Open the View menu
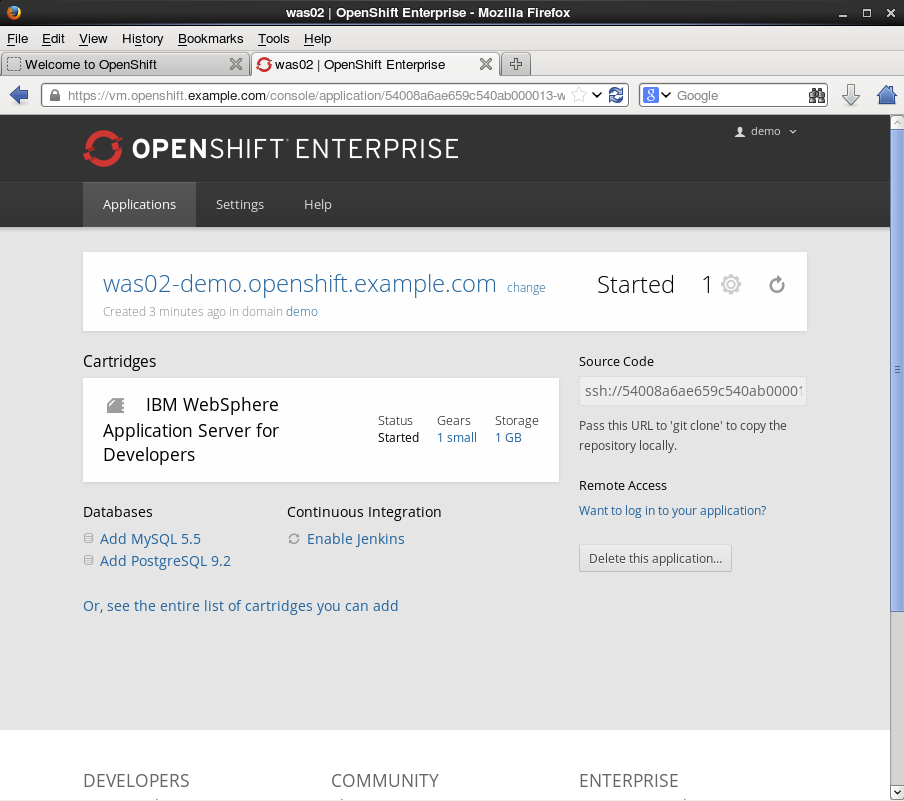Screen dimensions: 904x801 (93, 39)
